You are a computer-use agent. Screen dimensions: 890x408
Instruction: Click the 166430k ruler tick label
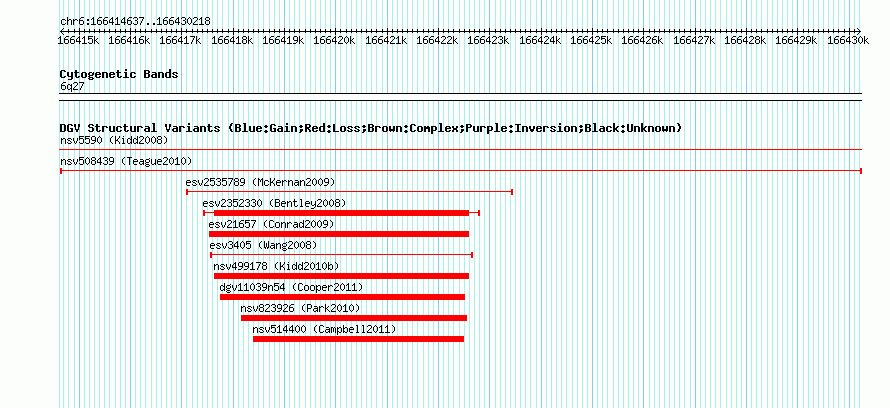pos(847,40)
